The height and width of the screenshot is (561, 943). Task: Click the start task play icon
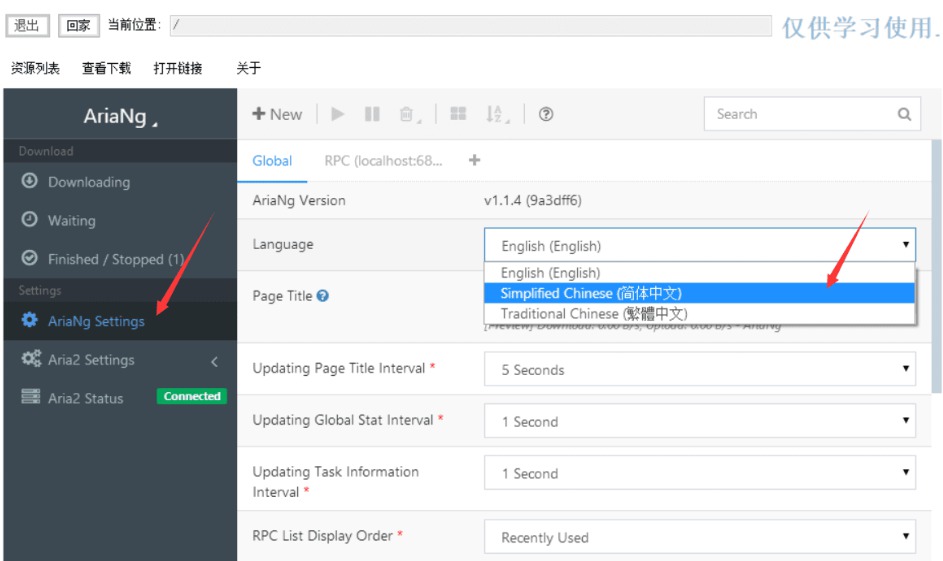pyautogui.click(x=338, y=114)
